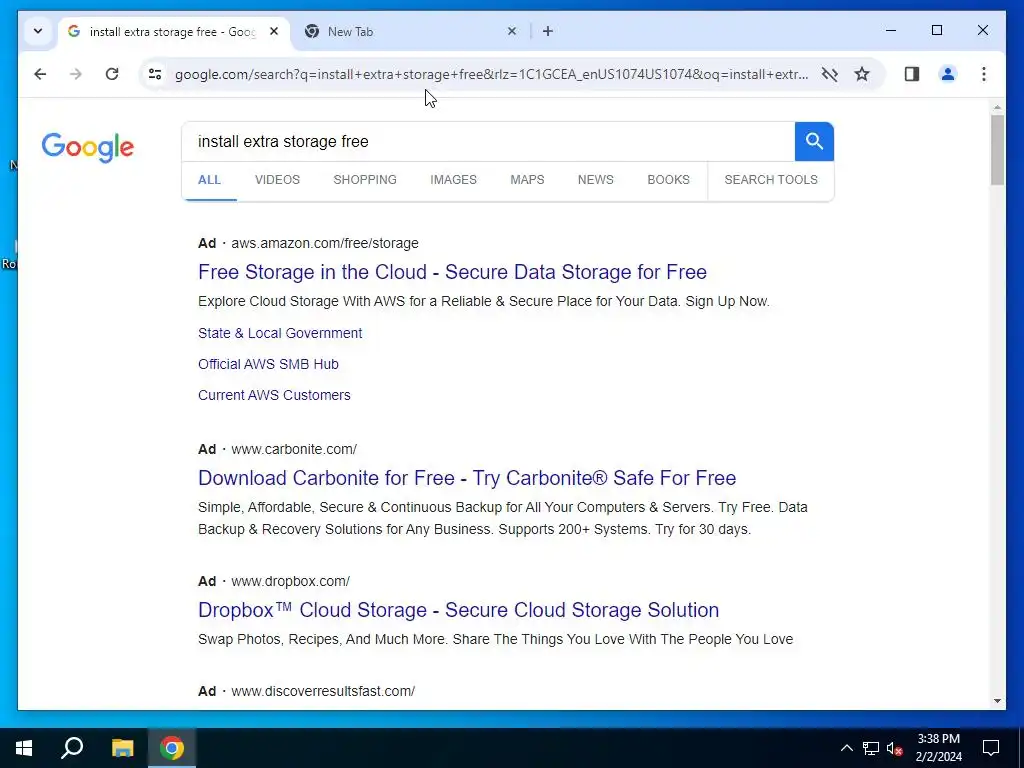The image size is (1024, 768).
Task: Open Chrome side panel
Action: tap(911, 74)
